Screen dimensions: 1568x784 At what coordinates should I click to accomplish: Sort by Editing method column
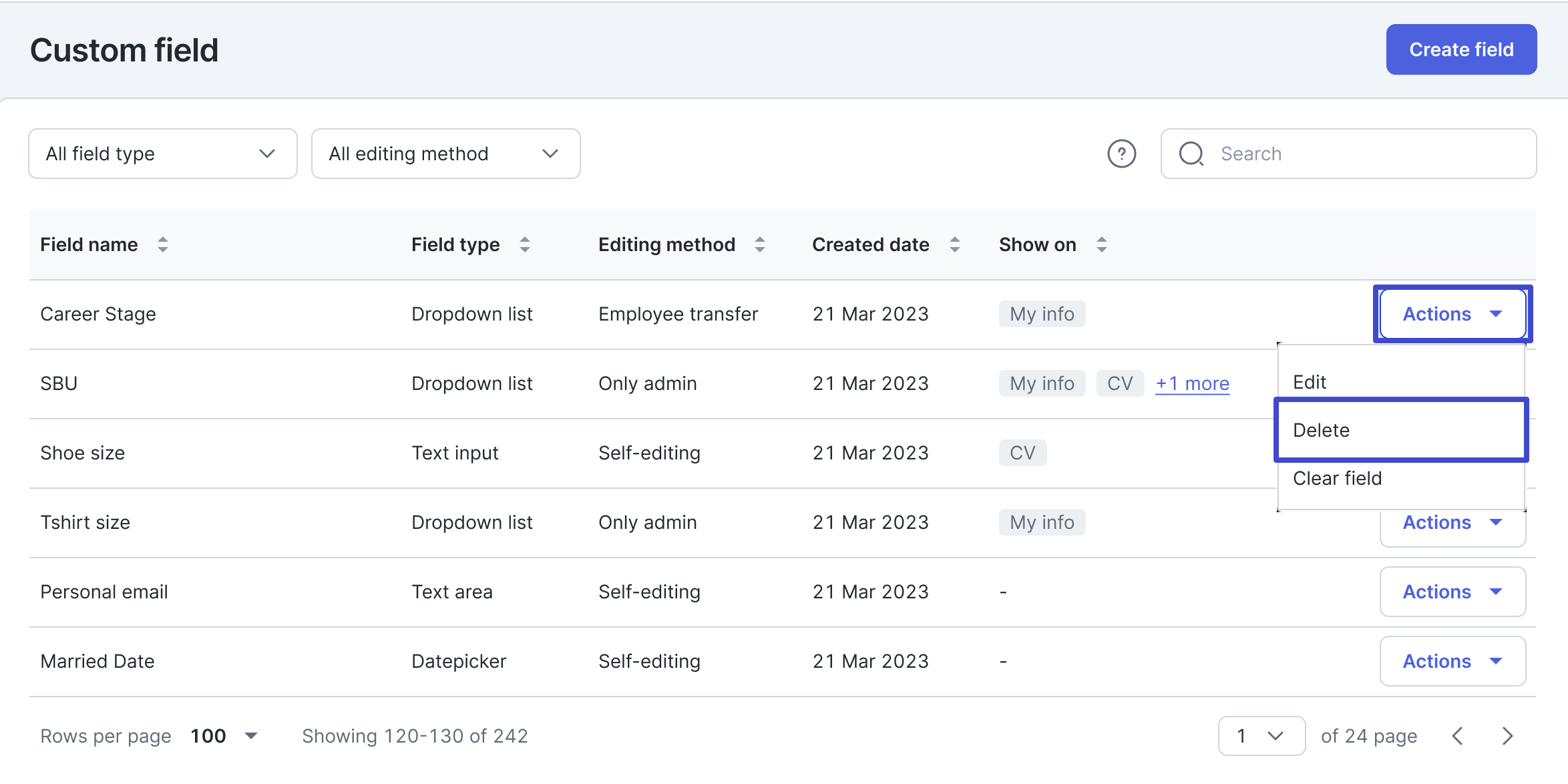click(760, 244)
